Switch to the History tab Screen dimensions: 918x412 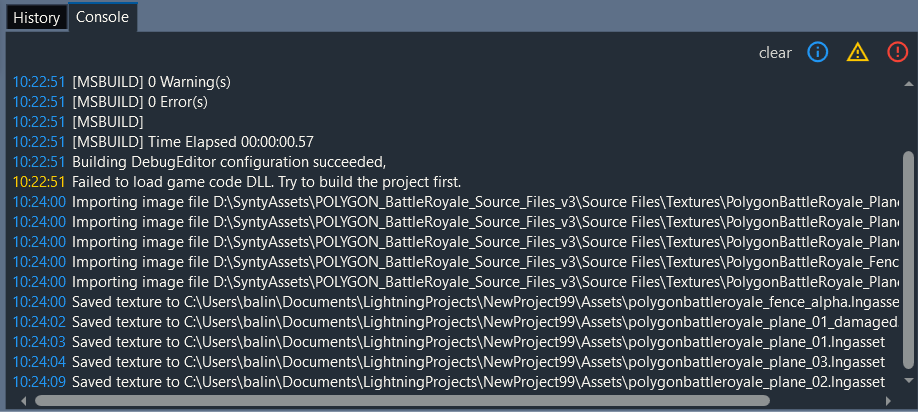(36, 18)
